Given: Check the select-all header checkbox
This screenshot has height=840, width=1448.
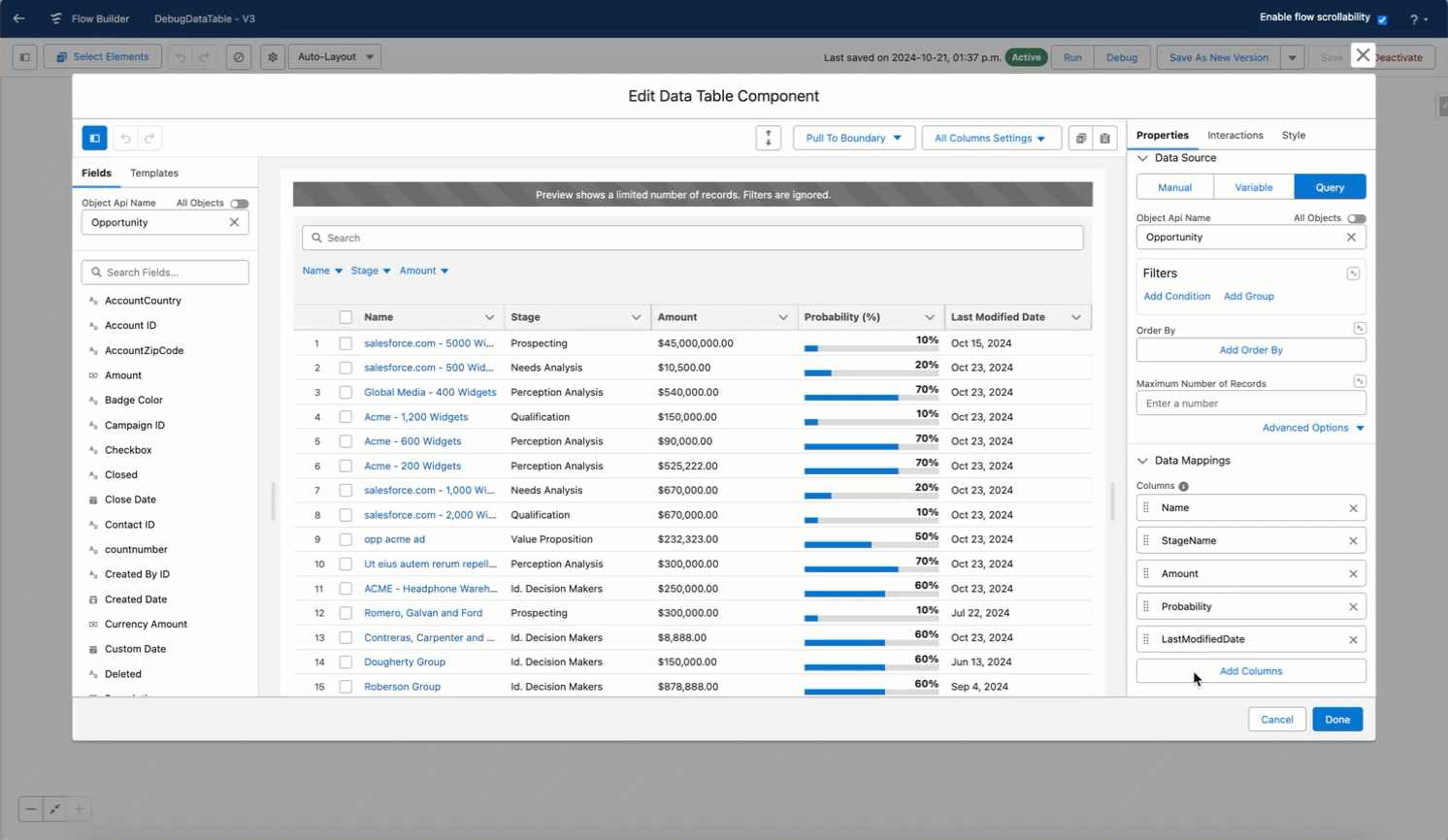Looking at the screenshot, I should click(x=346, y=317).
